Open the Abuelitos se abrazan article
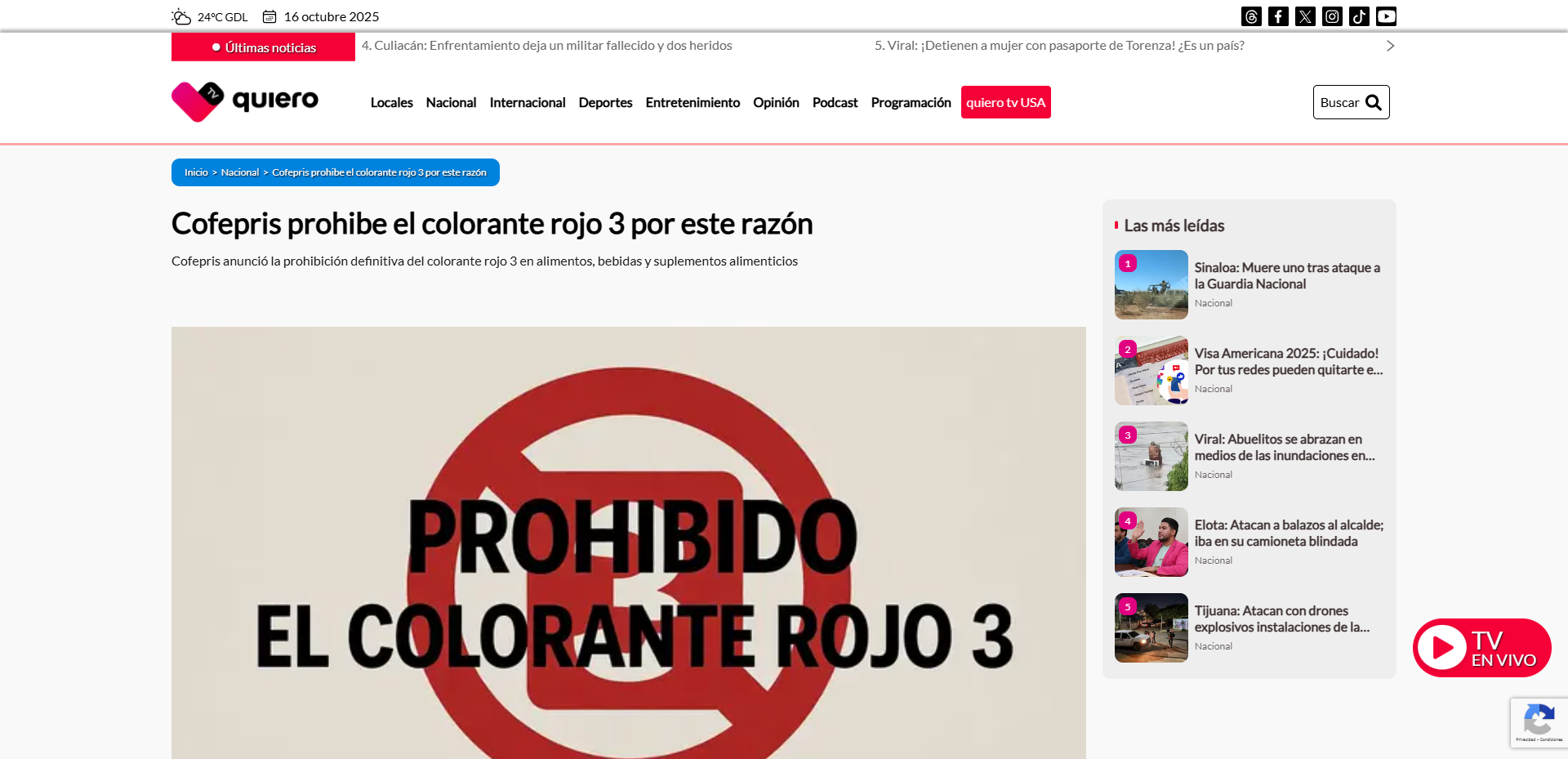The image size is (1568, 759). coord(1285,447)
